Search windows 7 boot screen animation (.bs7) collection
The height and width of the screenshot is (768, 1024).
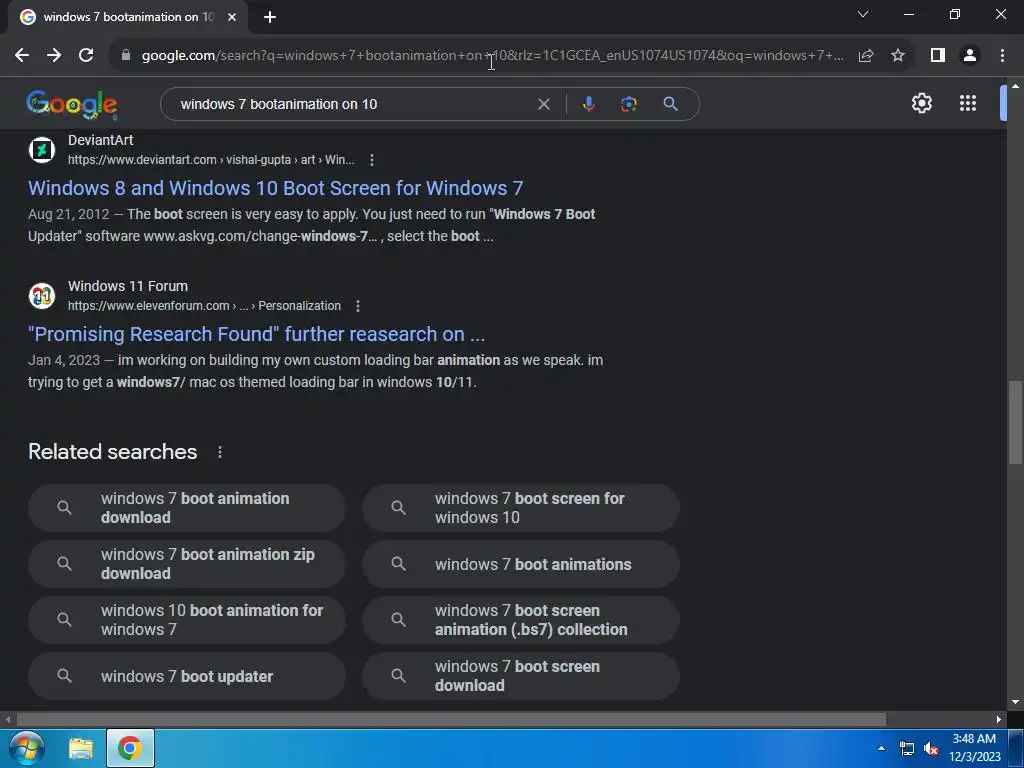521,620
